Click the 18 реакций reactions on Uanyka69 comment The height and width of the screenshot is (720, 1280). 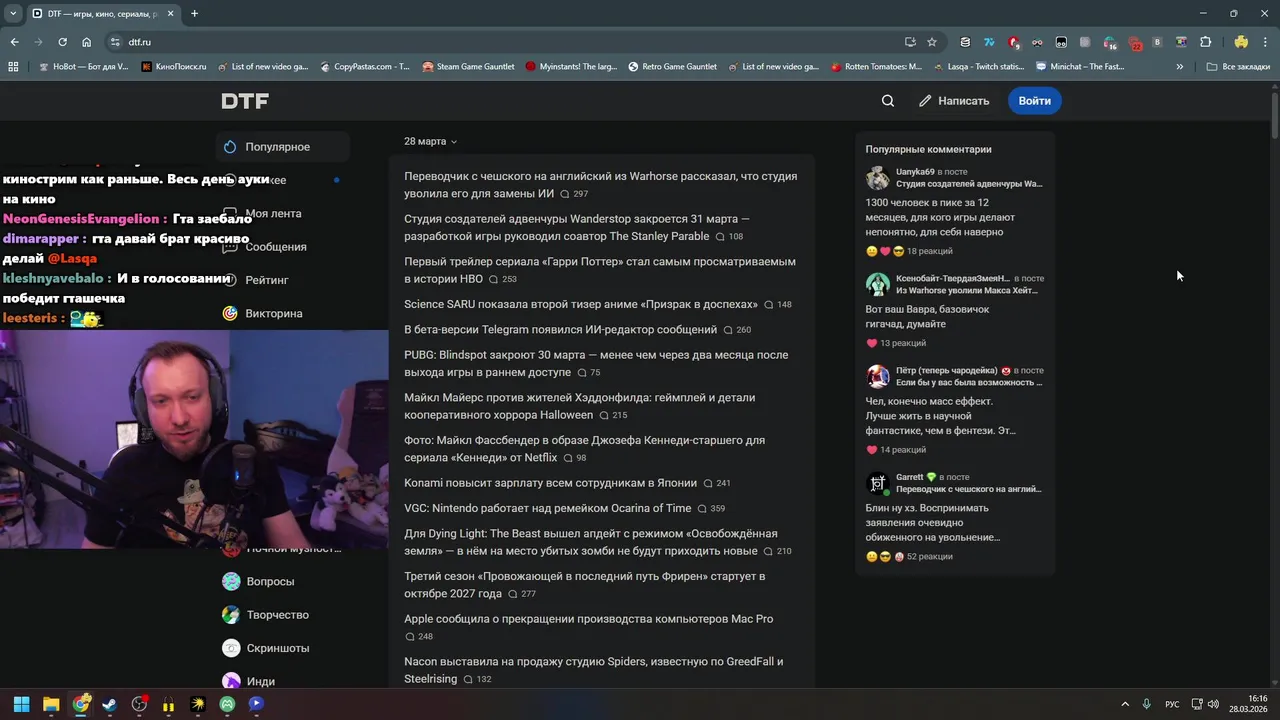click(x=909, y=251)
